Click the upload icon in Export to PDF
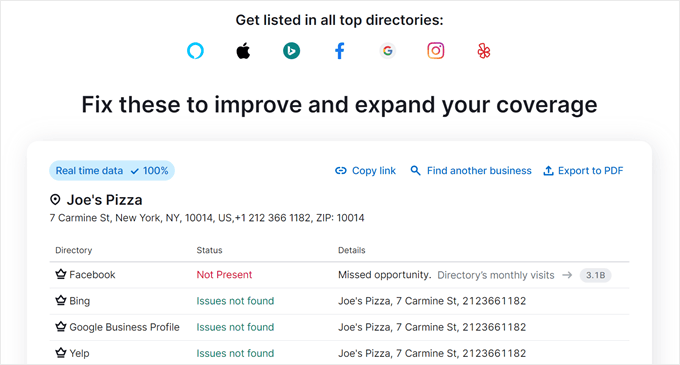Screen dimensions: 680x365 (549, 171)
